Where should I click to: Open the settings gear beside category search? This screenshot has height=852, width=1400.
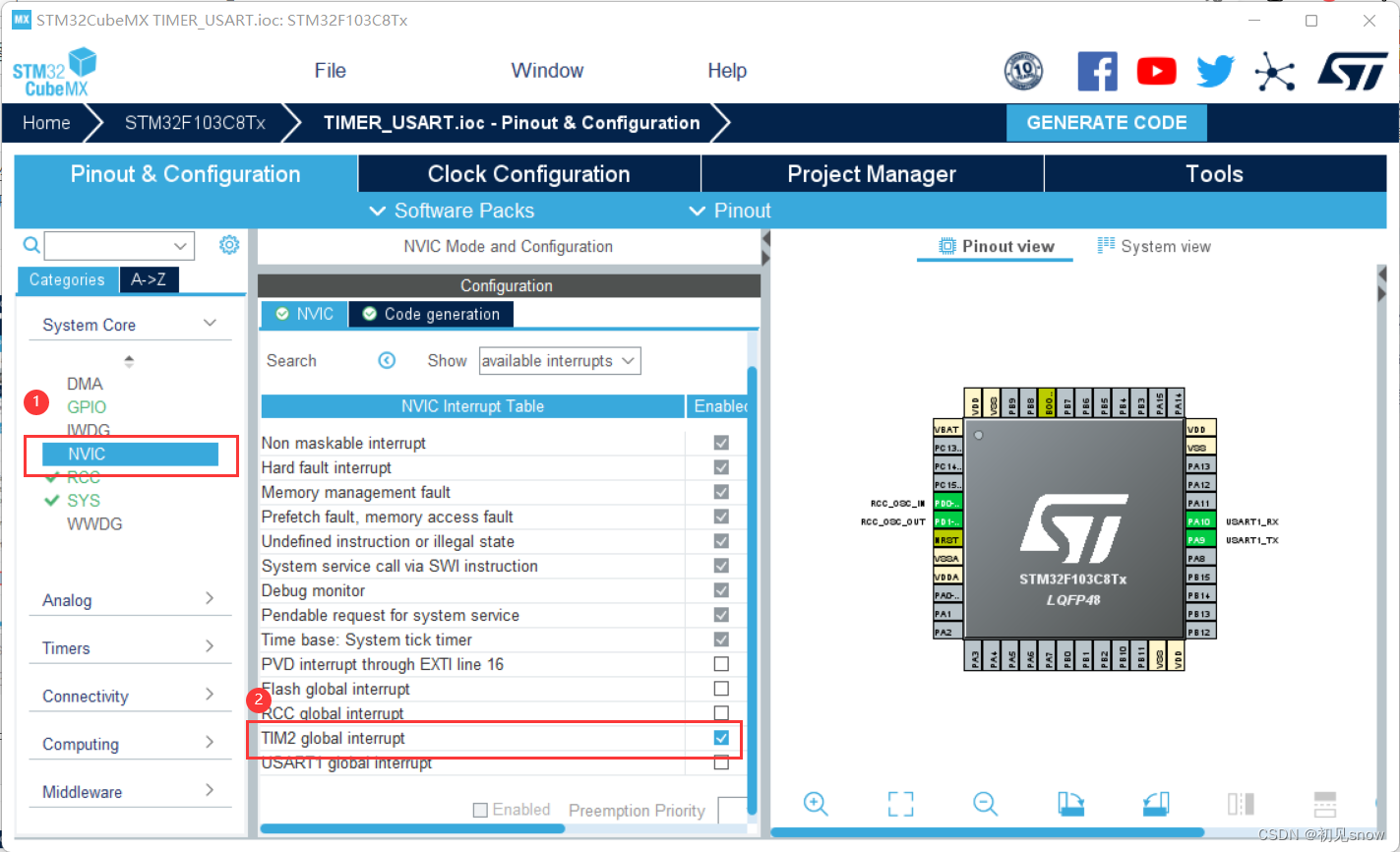point(229,245)
